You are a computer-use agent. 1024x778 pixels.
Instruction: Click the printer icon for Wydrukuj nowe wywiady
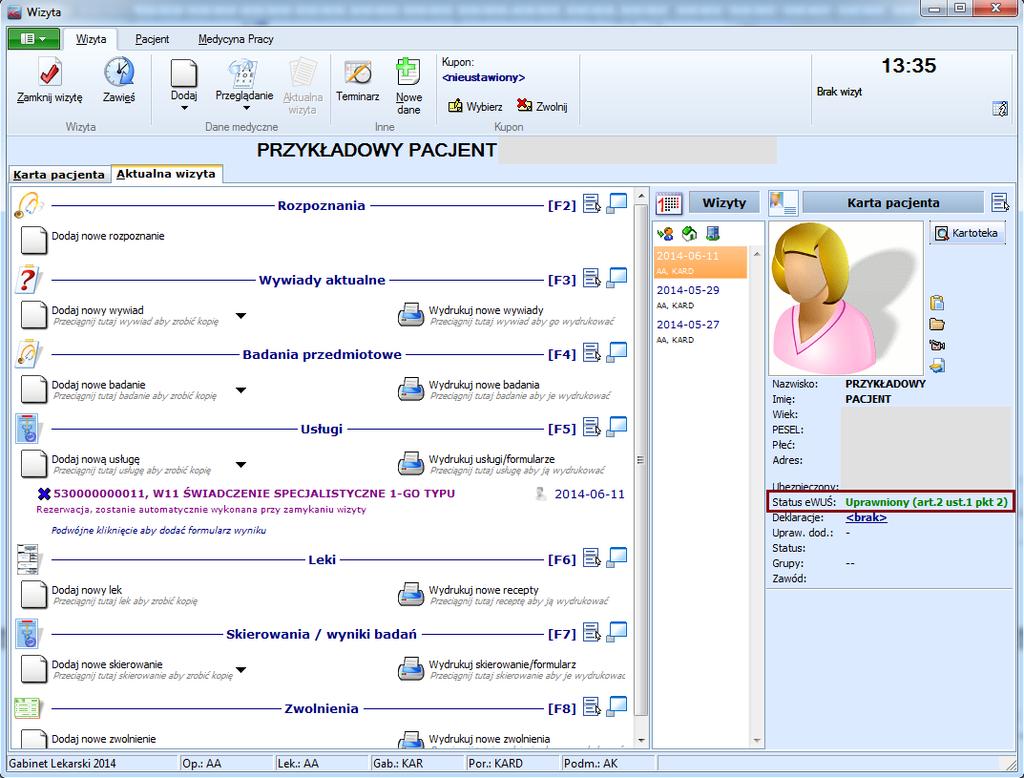click(411, 315)
